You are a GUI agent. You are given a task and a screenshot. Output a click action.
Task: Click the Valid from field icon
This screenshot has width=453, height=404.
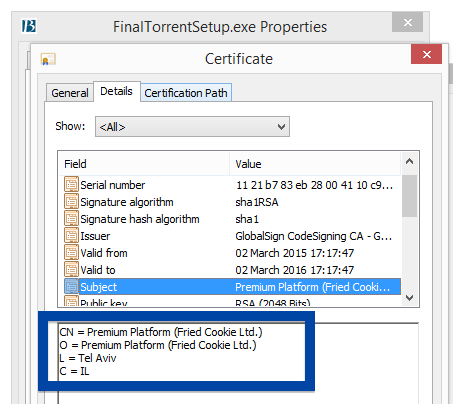(71, 253)
